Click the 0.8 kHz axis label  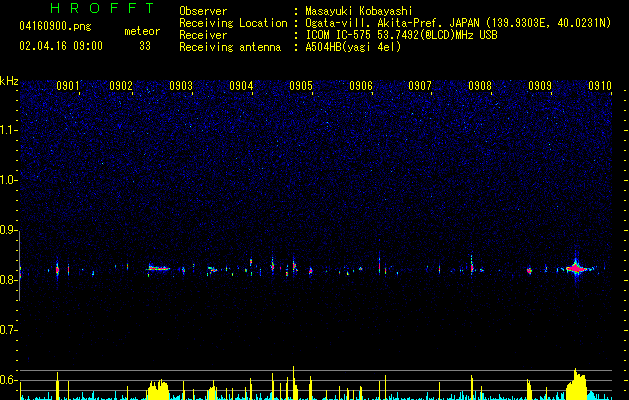click(9, 280)
